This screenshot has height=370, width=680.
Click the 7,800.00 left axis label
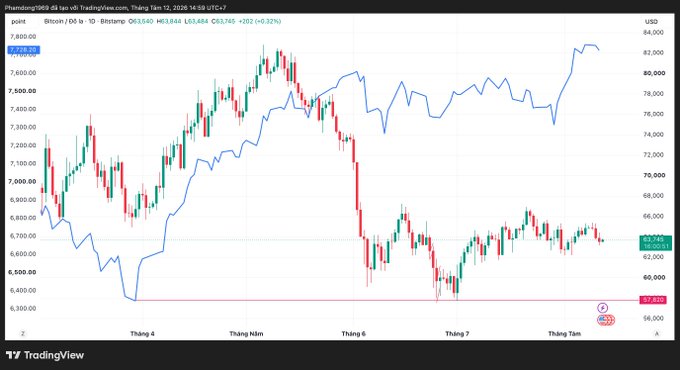(23, 36)
